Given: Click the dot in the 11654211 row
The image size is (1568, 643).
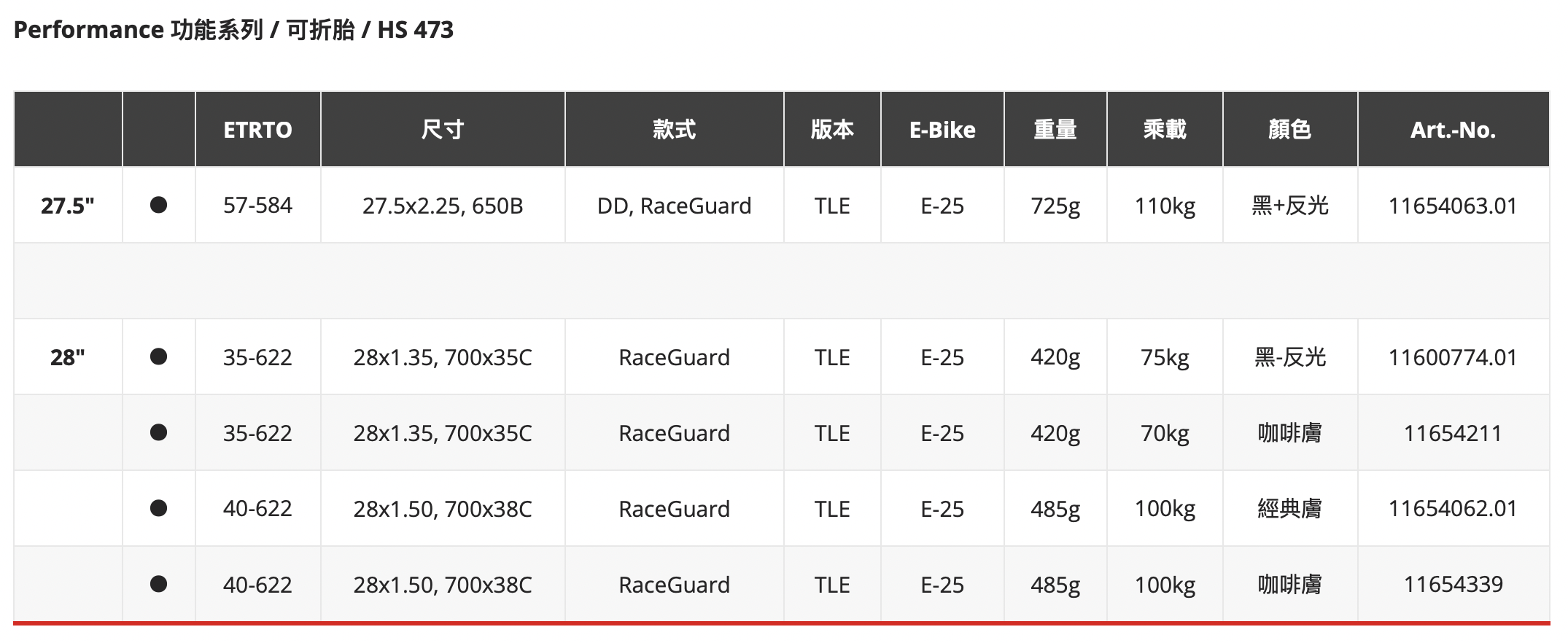Looking at the screenshot, I should click(158, 432).
